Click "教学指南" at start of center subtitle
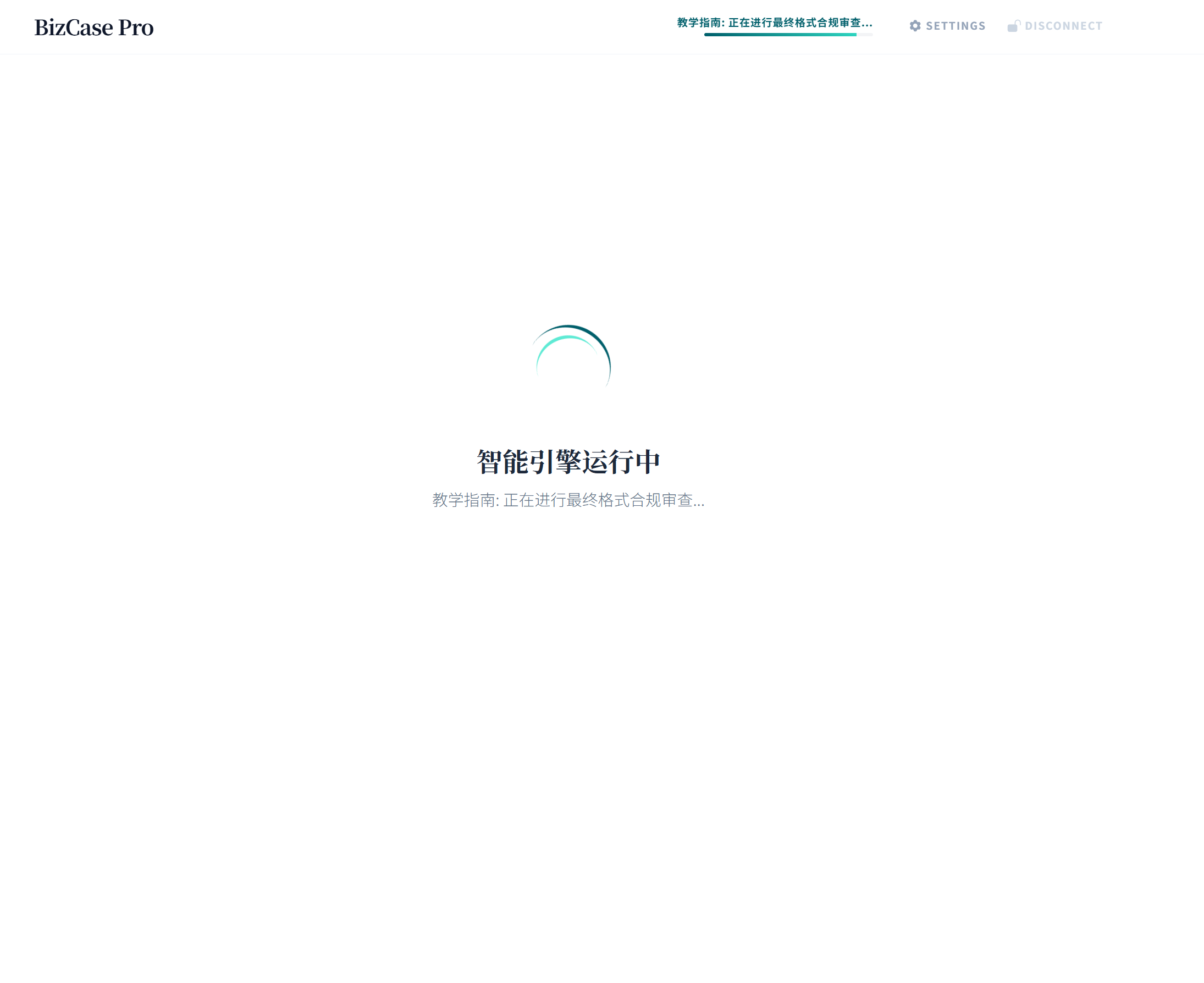This screenshot has height=983, width=1204. coord(464,500)
